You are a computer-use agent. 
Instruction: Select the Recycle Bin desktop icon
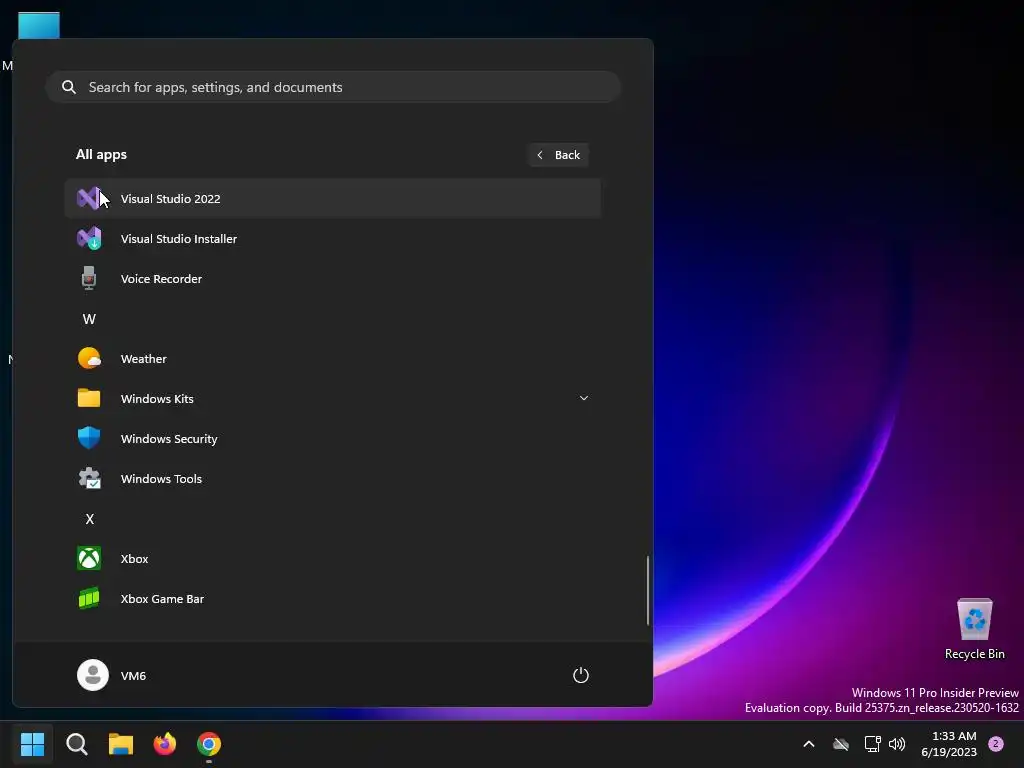(974, 628)
